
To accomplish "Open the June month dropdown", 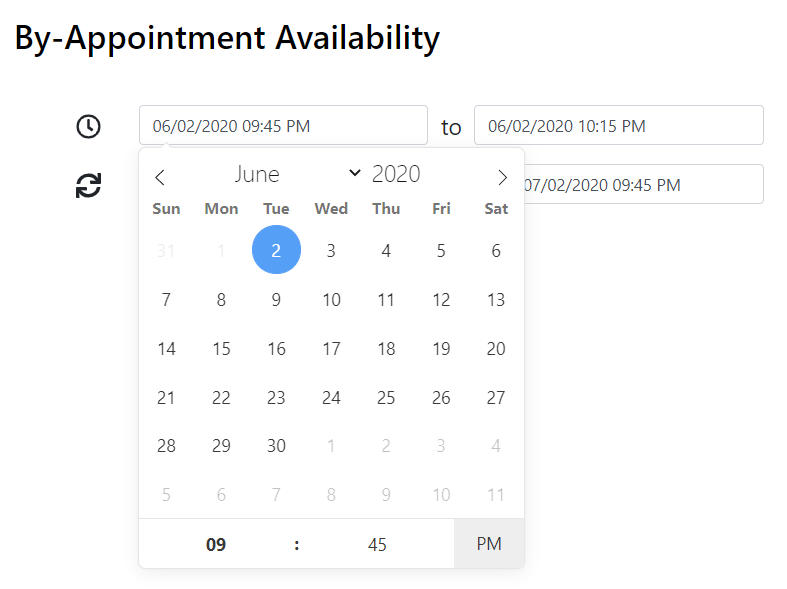I will click(x=296, y=174).
